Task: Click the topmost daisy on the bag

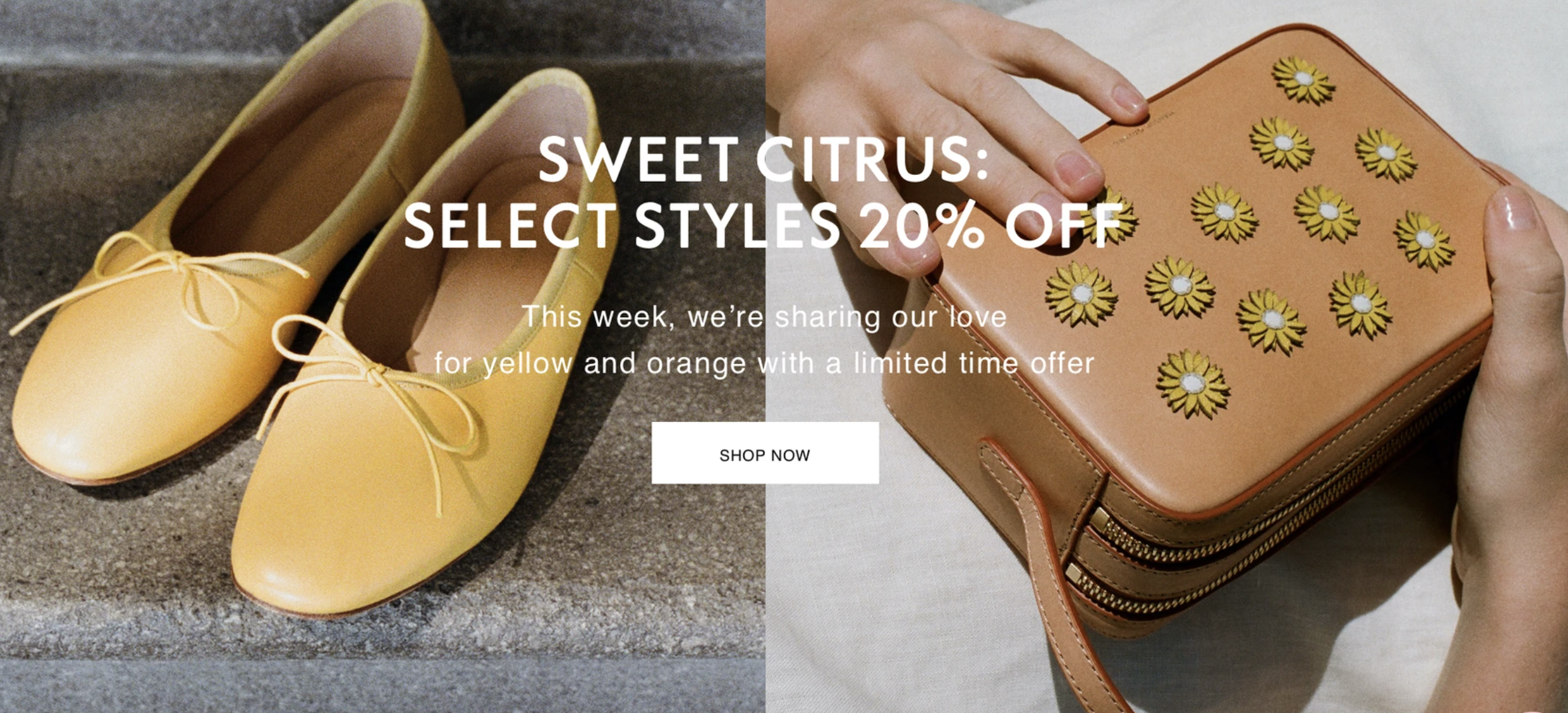Action: (1303, 81)
